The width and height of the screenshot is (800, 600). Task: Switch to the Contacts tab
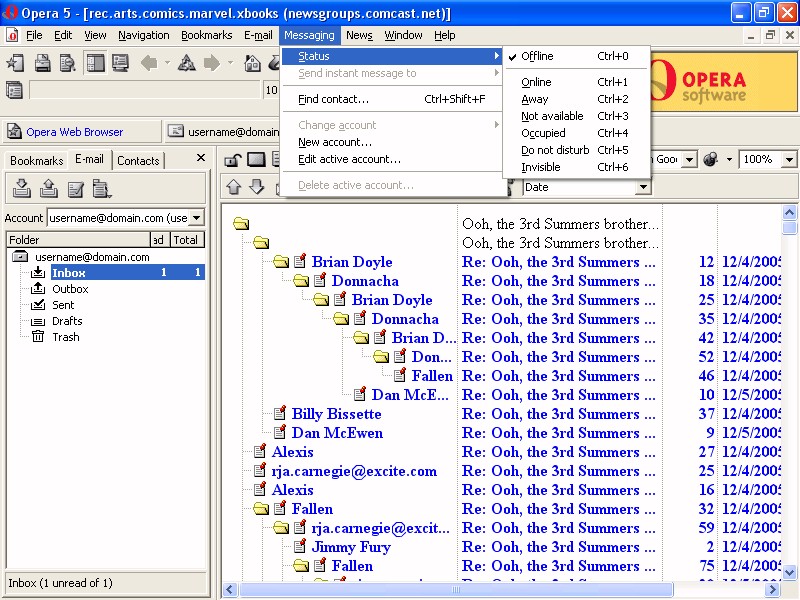(138, 161)
